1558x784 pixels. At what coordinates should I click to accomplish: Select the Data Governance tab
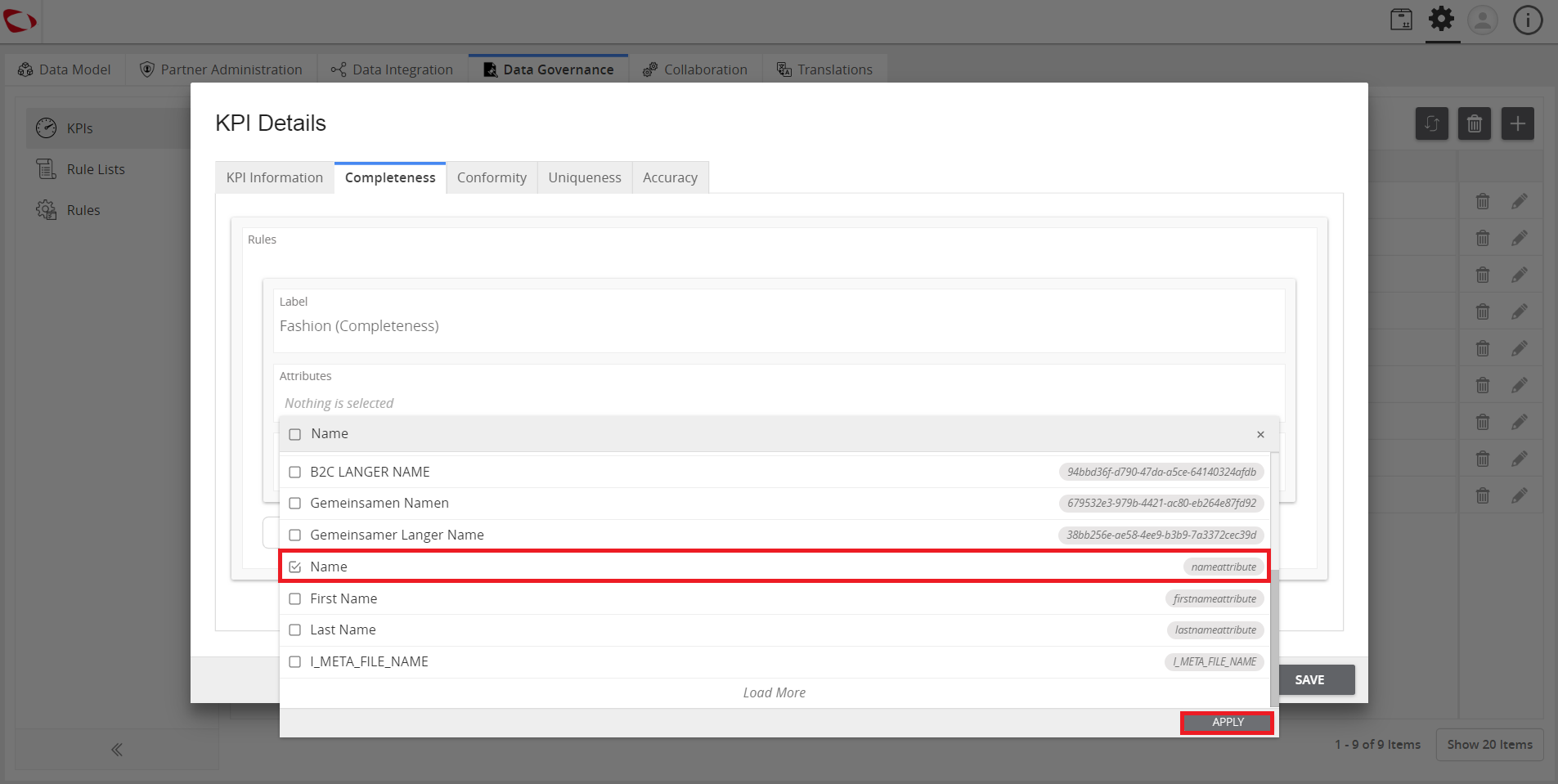pos(549,69)
